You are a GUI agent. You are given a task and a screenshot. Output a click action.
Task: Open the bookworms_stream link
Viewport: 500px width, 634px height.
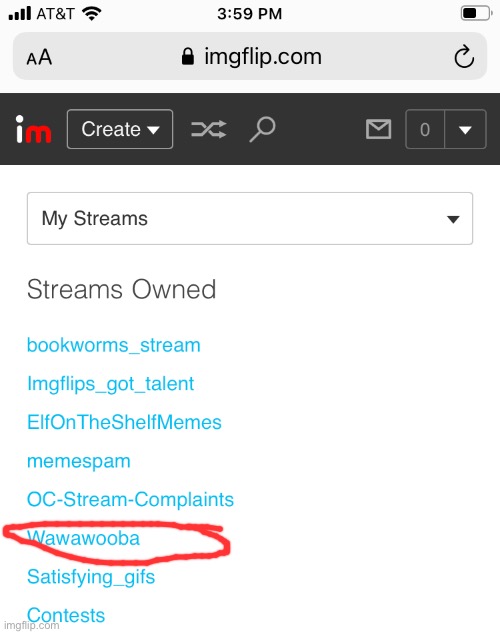[114, 345]
